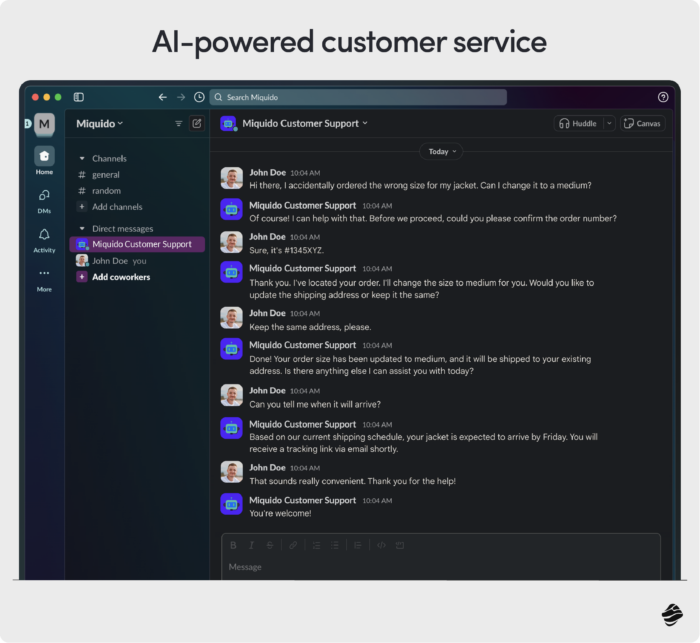700x643 pixels.
Task: Click the blockquote icon
Action: pos(358,545)
